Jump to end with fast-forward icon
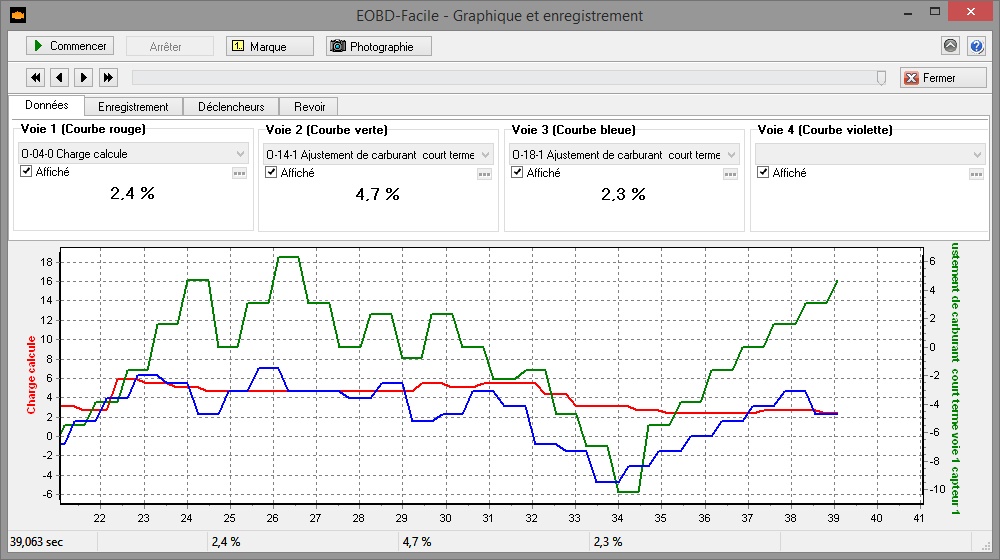 (x=108, y=77)
